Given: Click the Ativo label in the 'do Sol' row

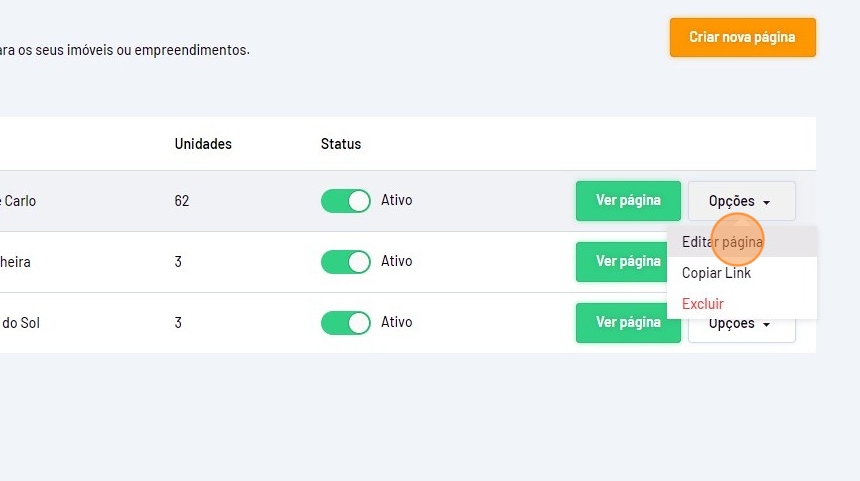Looking at the screenshot, I should 397,323.
